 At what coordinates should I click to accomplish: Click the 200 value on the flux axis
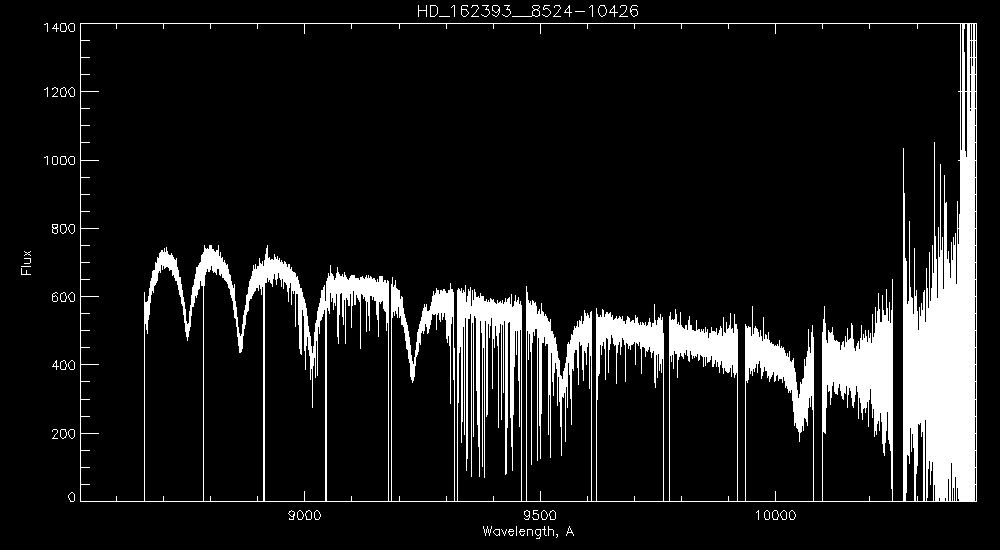point(63,433)
